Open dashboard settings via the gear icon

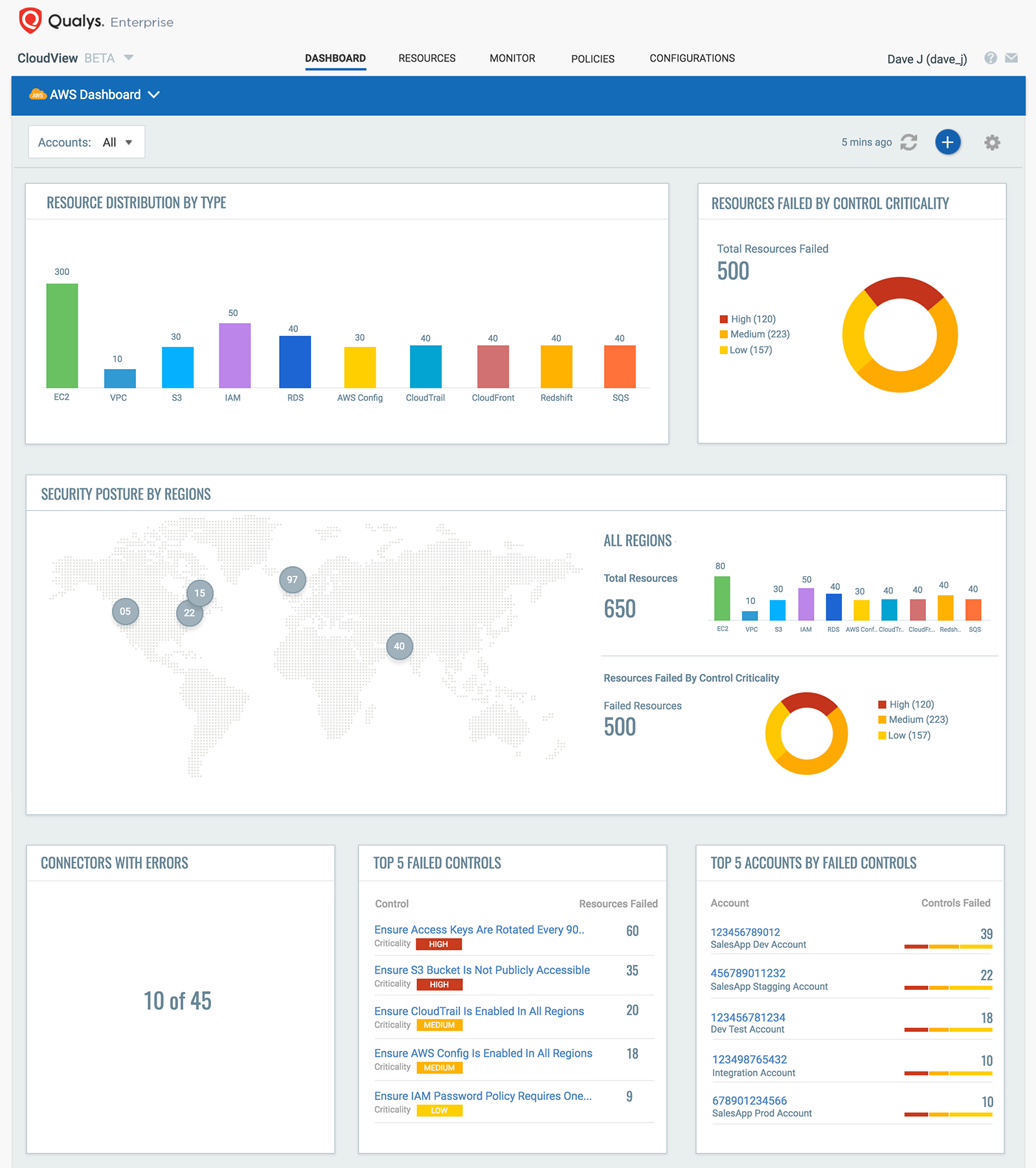[991, 142]
